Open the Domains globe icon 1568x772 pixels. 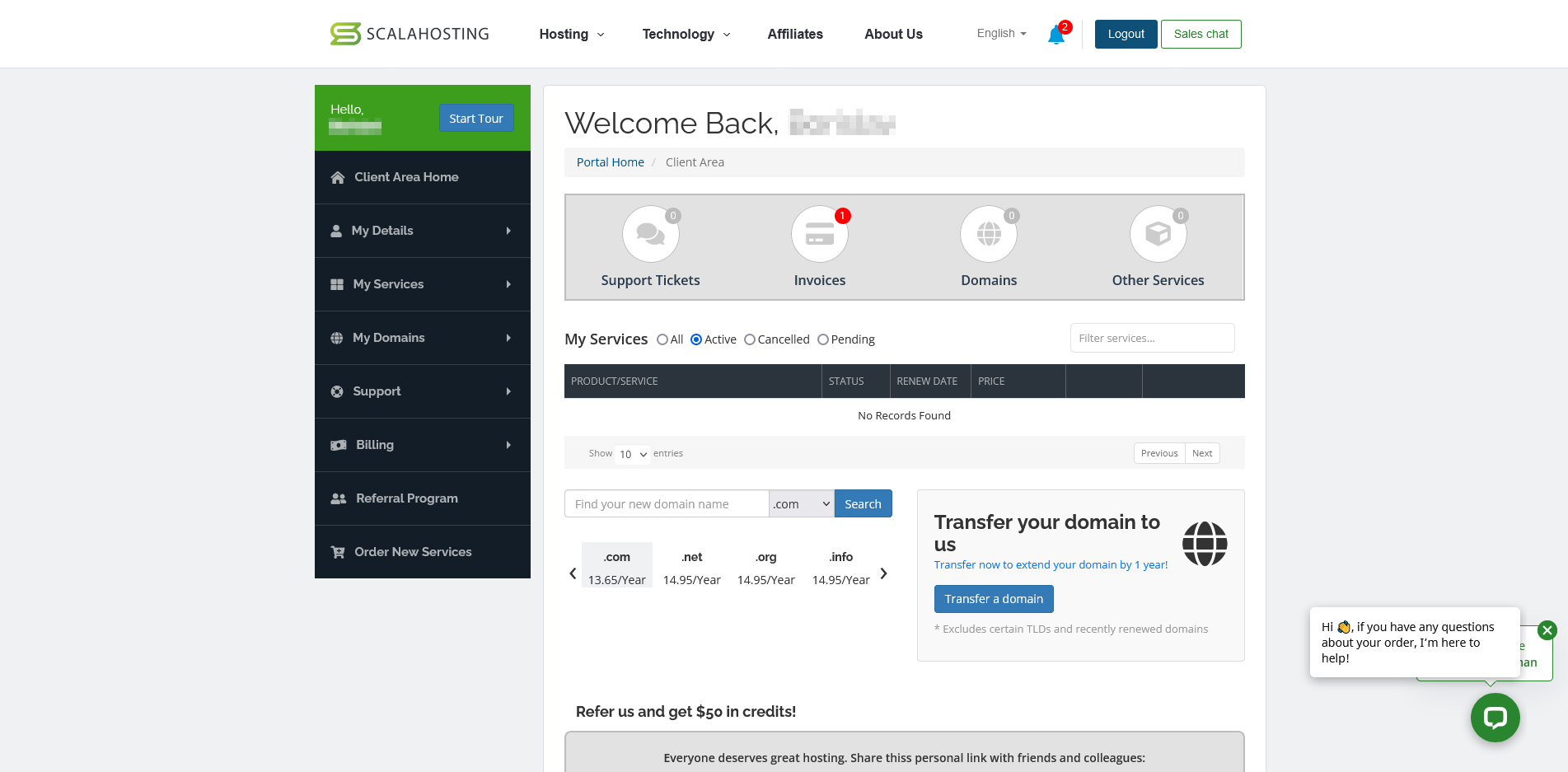click(988, 234)
